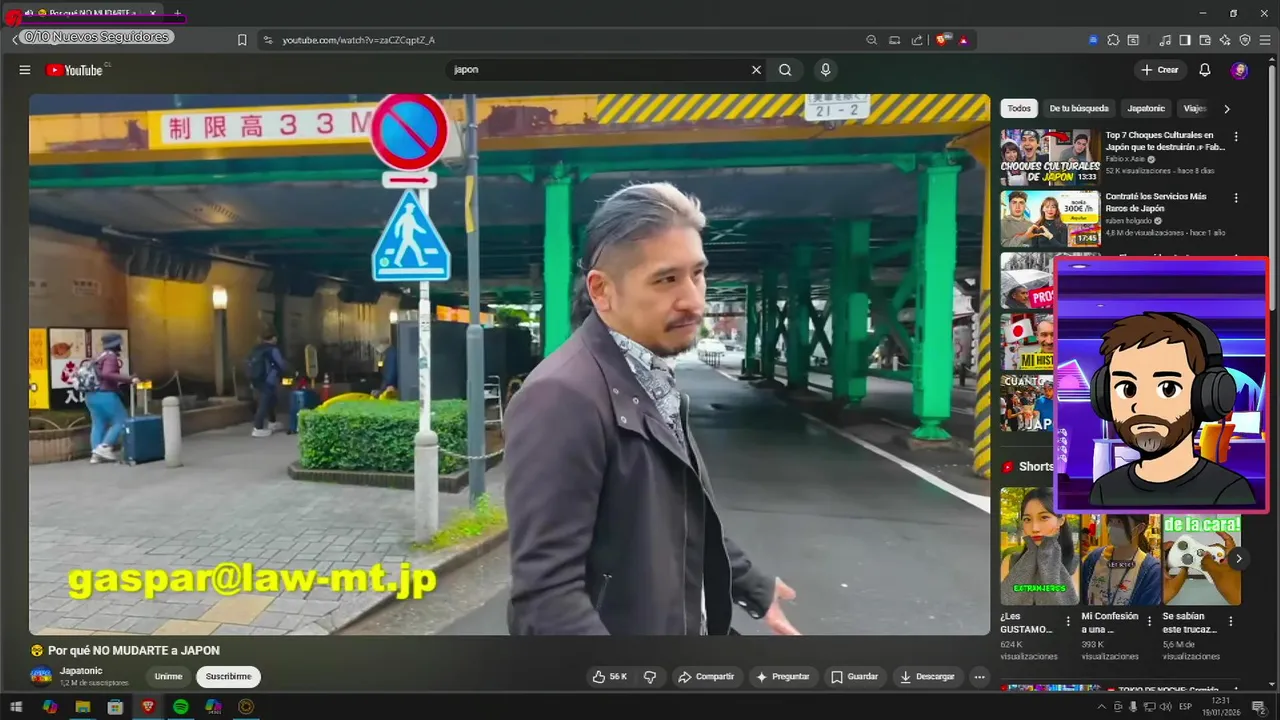The height and width of the screenshot is (720, 1280).
Task: Open Brave VPN shield icon
Action: pyautogui.click(x=1245, y=40)
